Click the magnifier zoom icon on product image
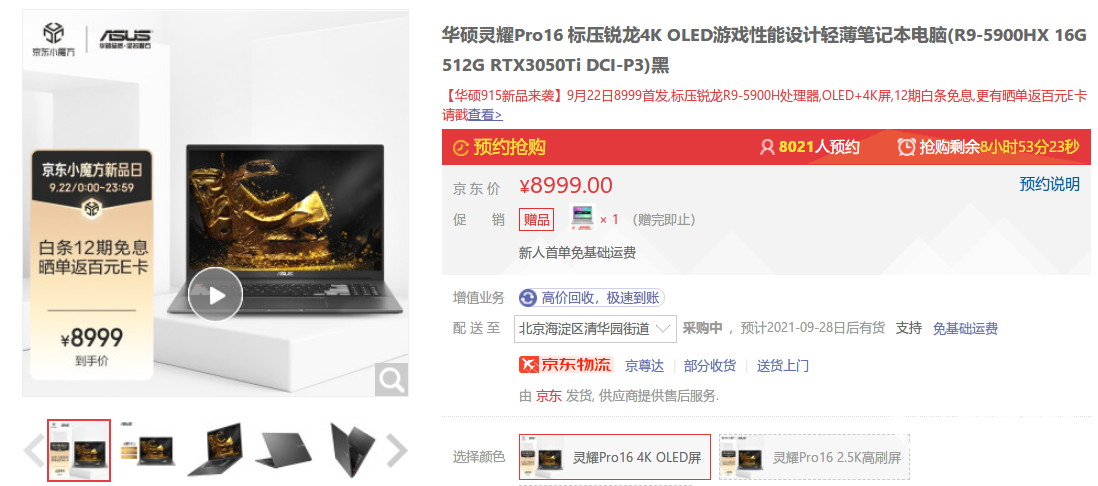This screenshot has width=1098, height=486. (x=391, y=380)
